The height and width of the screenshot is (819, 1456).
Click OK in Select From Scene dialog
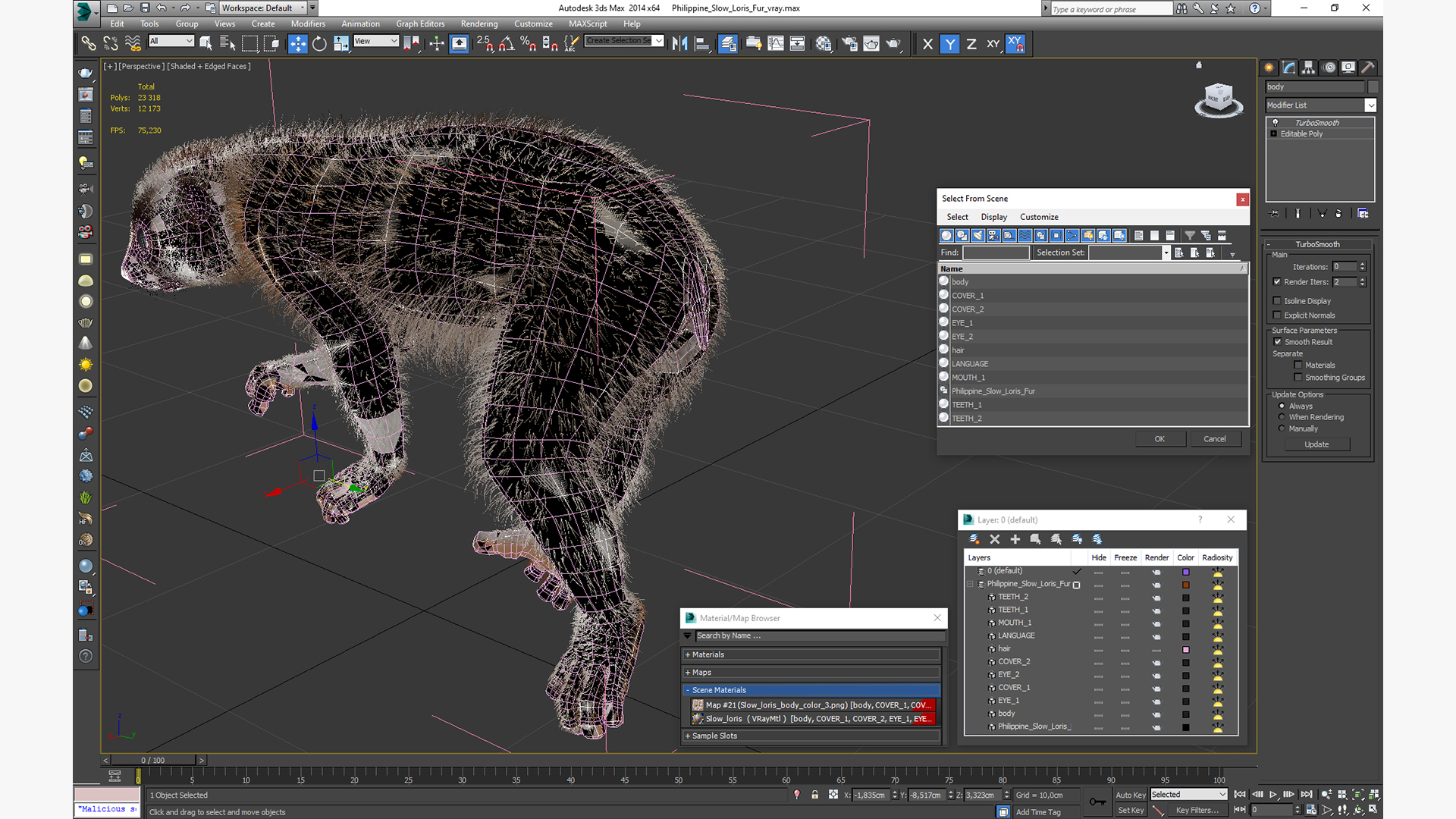(1159, 439)
